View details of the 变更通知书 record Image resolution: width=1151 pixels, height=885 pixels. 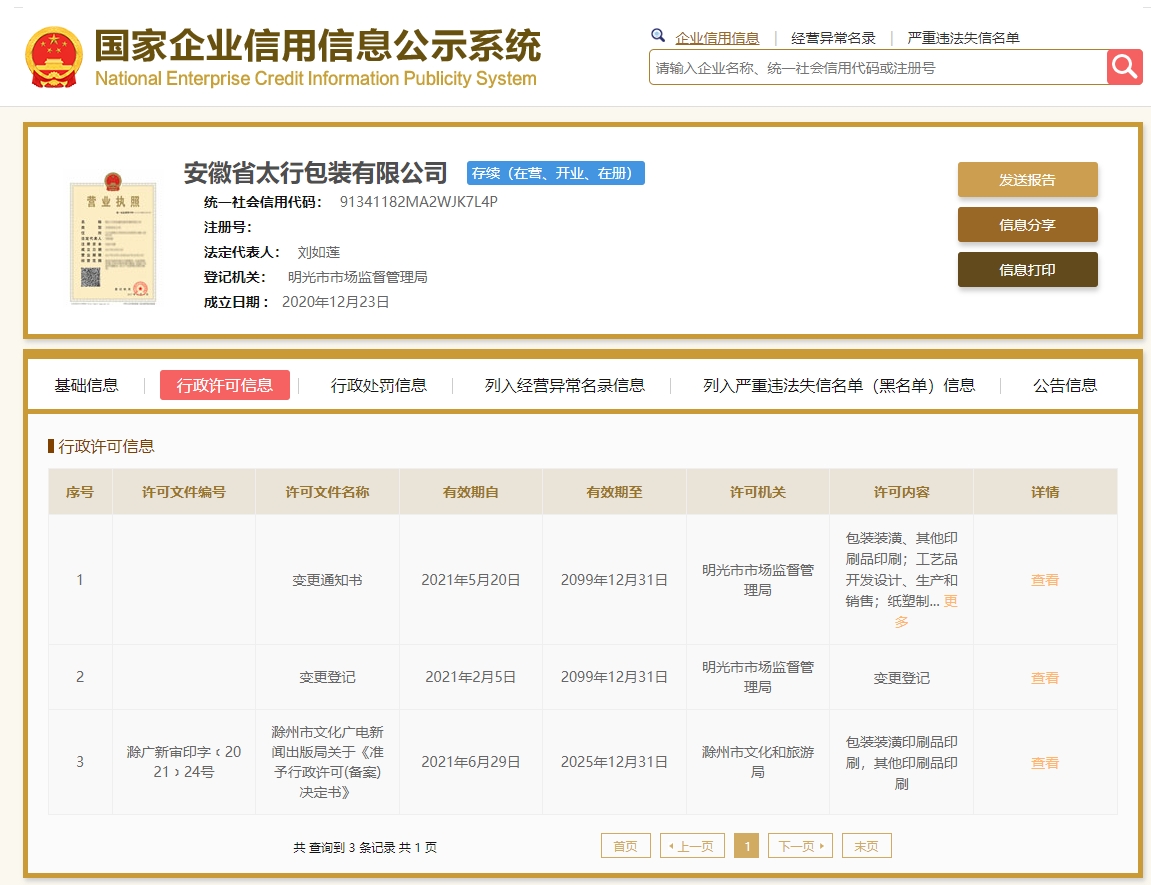point(1045,580)
